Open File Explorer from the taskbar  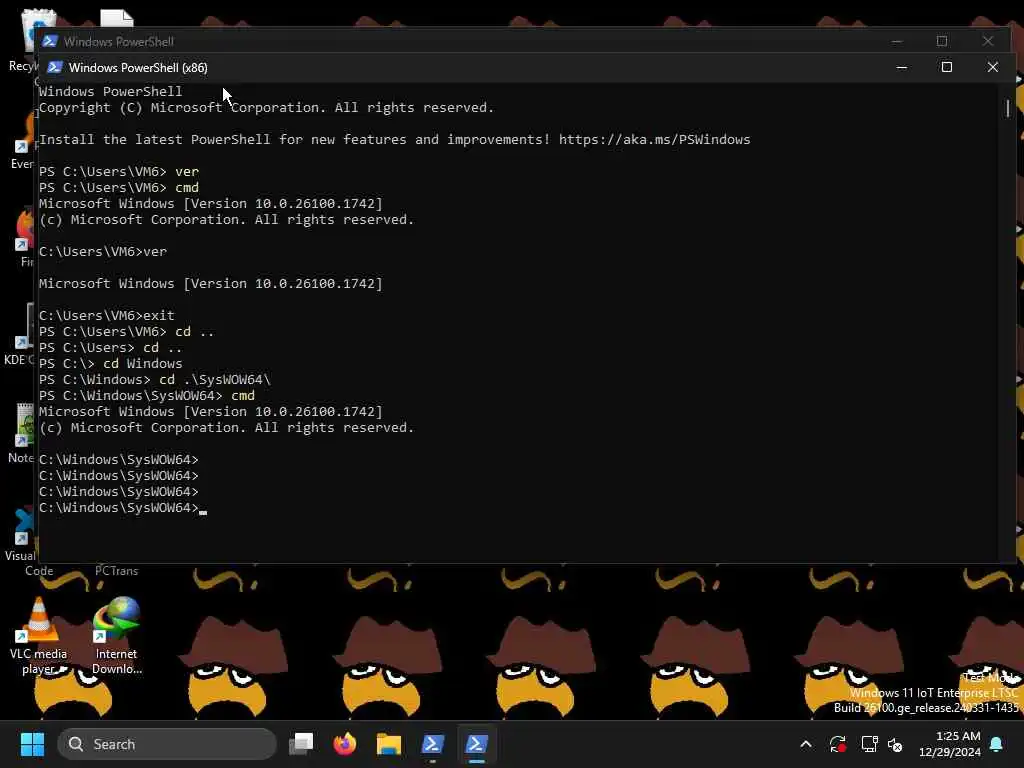(389, 744)
